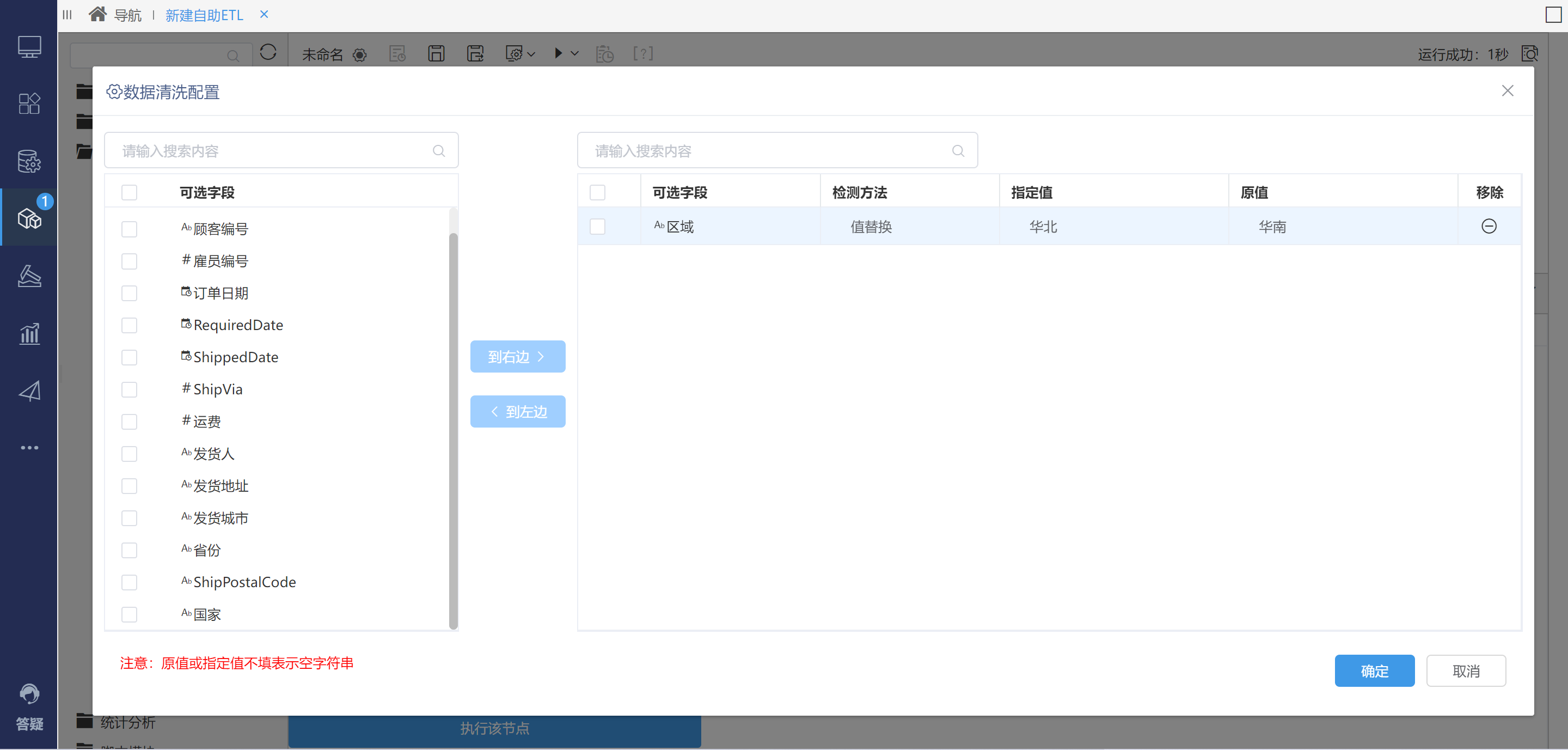The image size is (1568, 750).
Task: Toggle select-all checkbox in left 可选字段 header
Action: coord(129,192)
